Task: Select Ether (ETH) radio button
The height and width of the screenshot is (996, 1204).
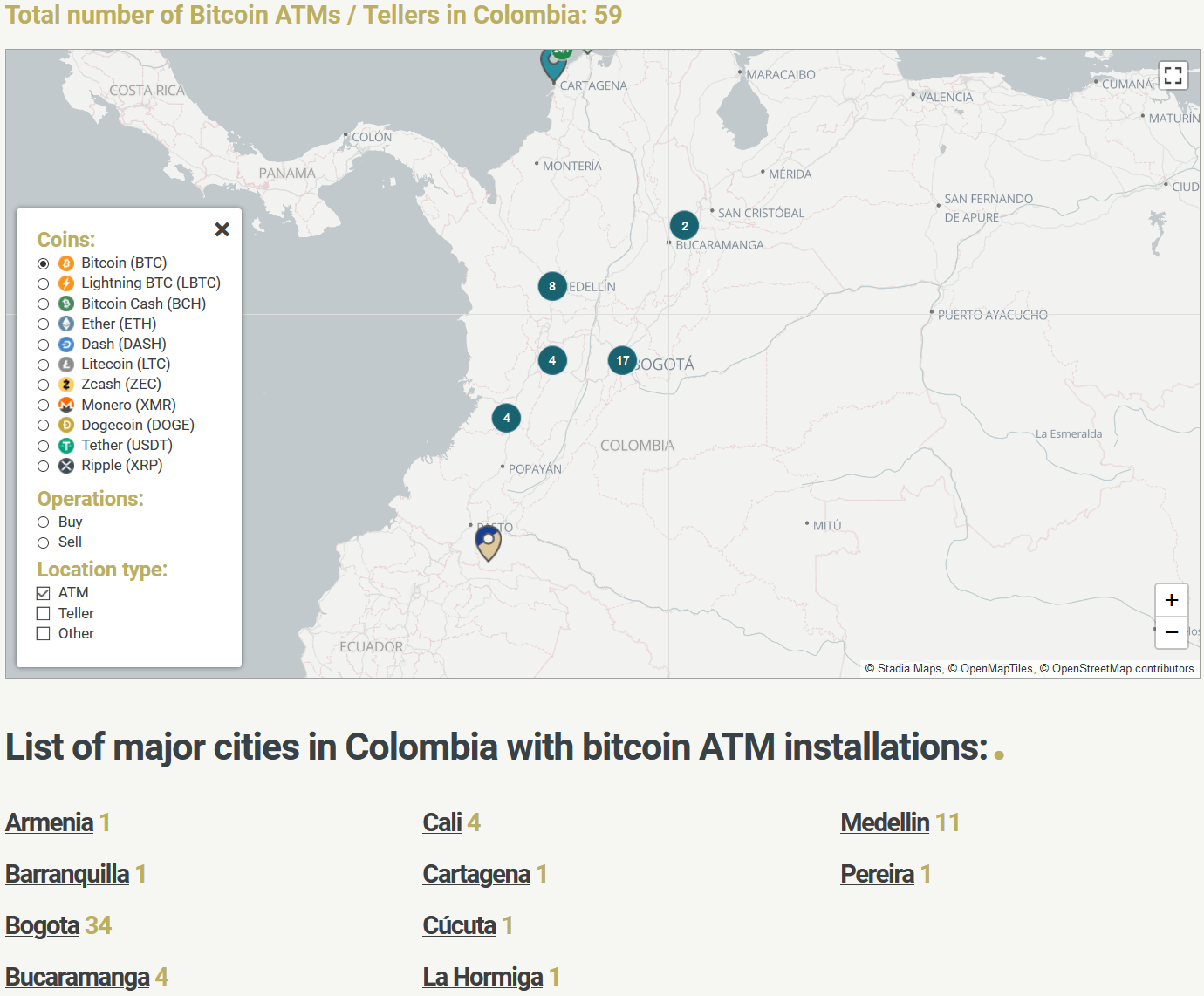Action: tap(43, 324)
